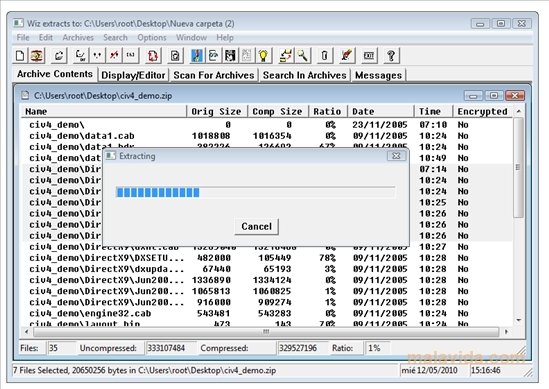Click the blank page new archive icon

(20, 56)
